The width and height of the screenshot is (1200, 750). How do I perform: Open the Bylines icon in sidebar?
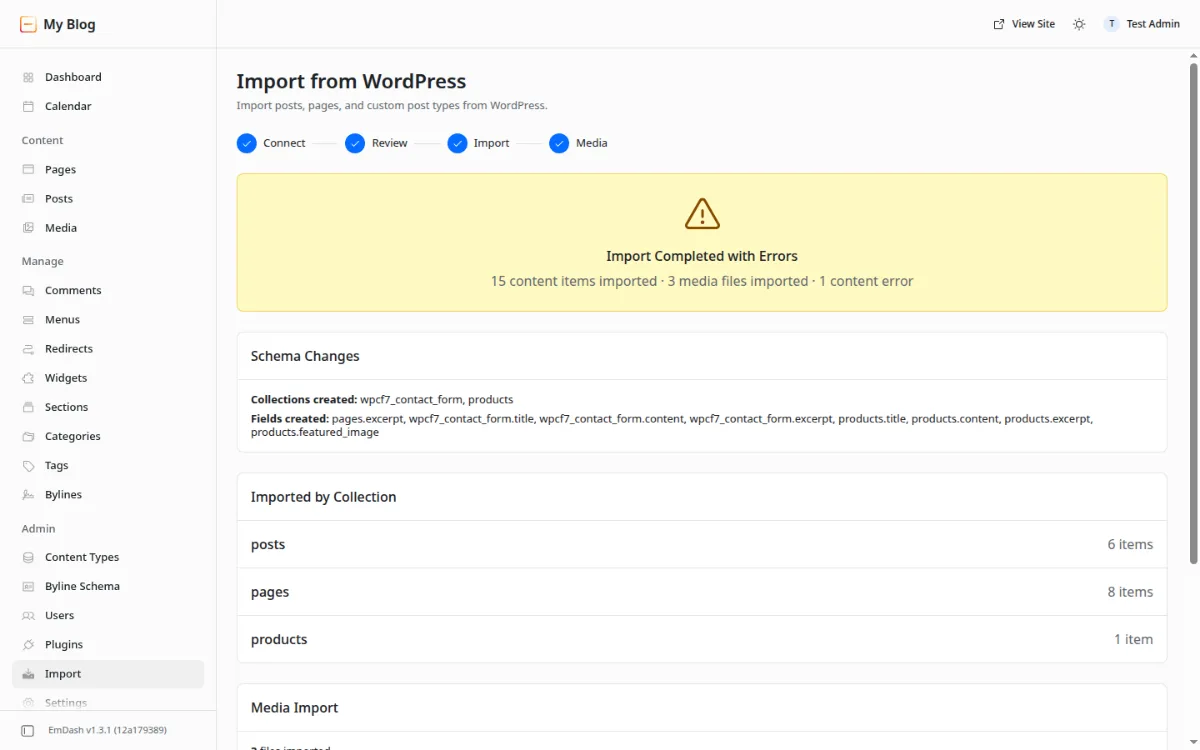tap(28, 495)
